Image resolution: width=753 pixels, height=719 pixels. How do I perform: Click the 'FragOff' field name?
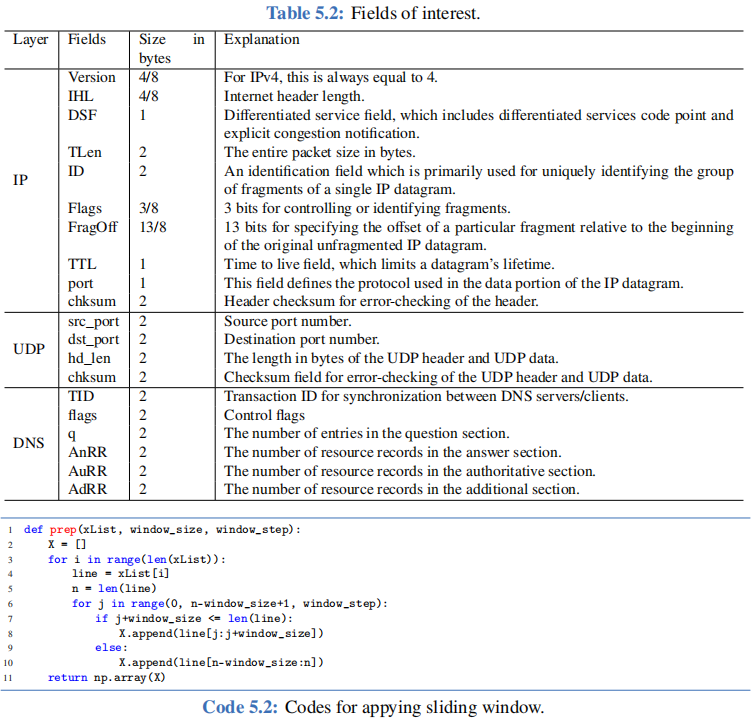tap(92, 227)
